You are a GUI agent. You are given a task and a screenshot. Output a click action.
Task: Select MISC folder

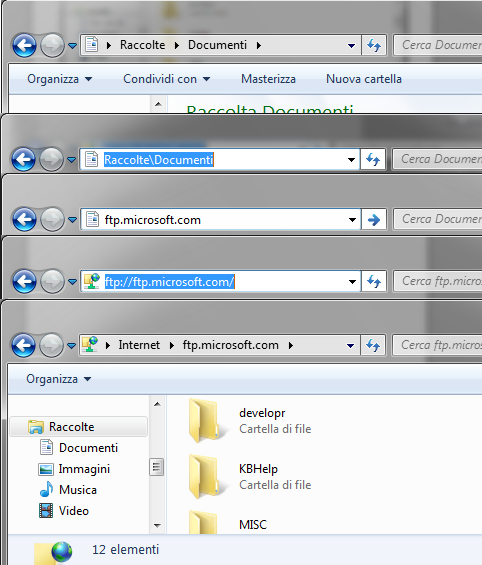pyautogui.click(x=228, y=522)
